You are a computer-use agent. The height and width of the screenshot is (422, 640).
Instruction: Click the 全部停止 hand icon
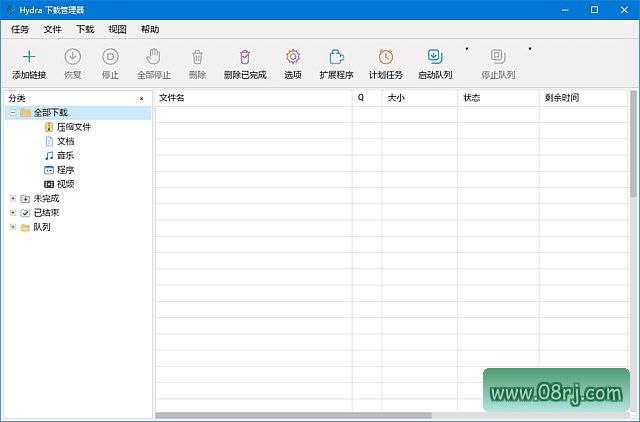click(153, 57)
